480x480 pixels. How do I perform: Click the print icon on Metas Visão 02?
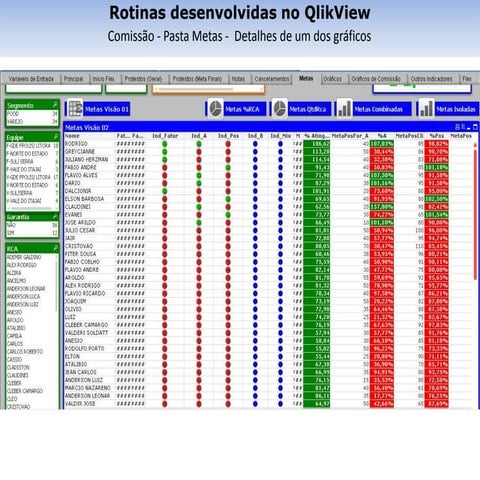pyautogui.click(x=457, y=127)
